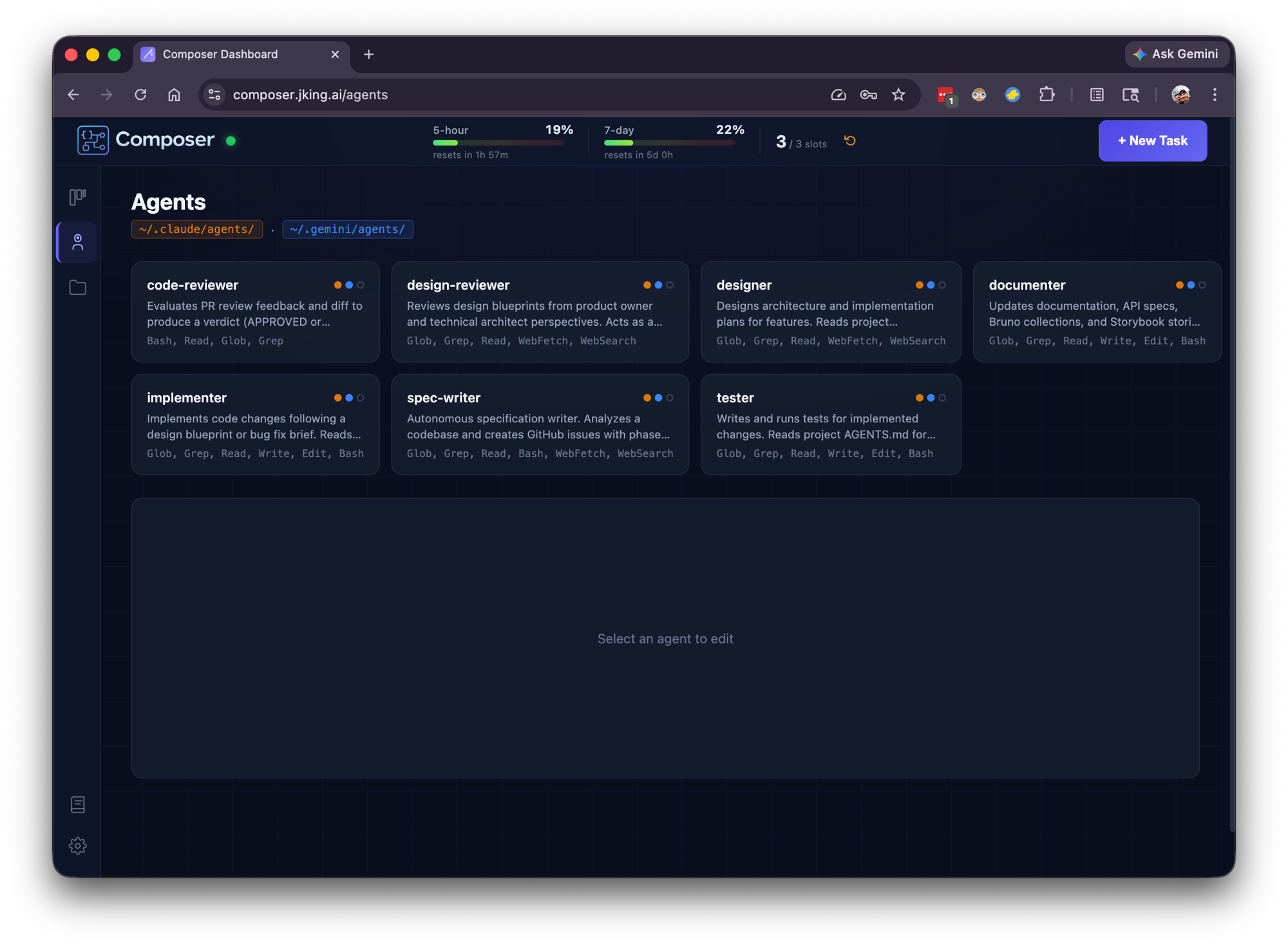Open settings via the gear icon

77,846
